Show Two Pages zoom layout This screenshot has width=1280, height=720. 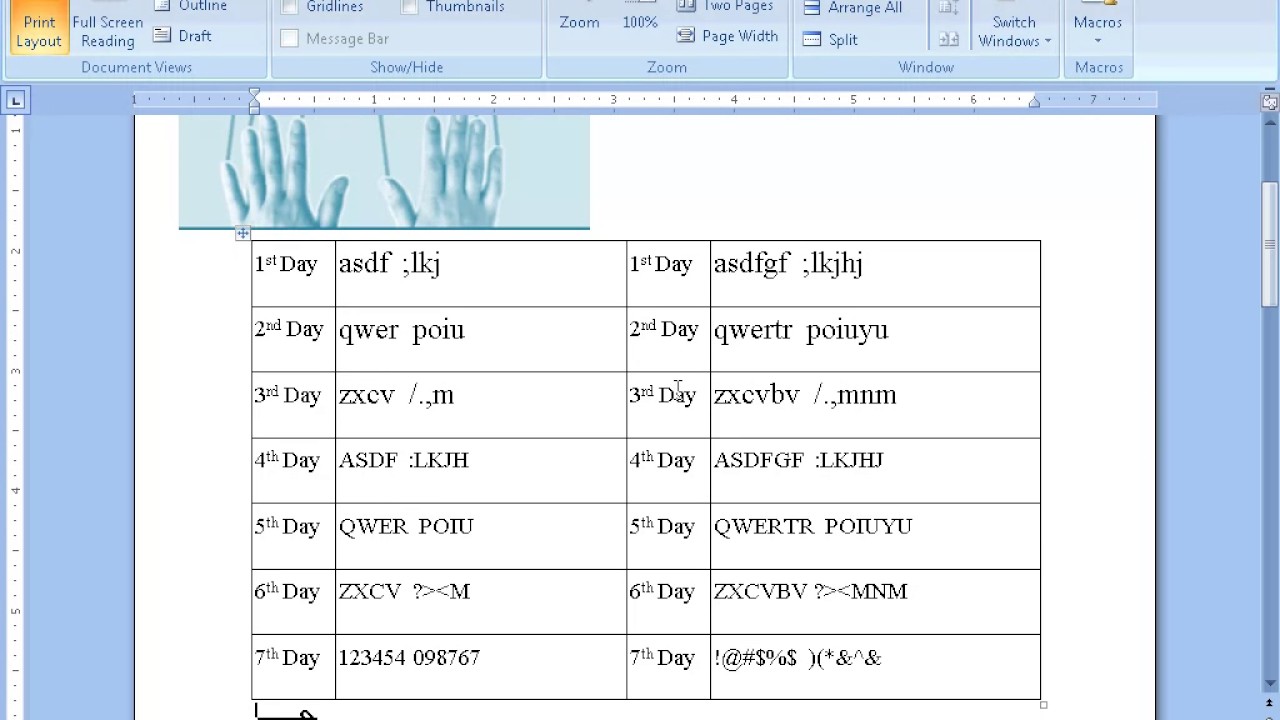point(726,7)
